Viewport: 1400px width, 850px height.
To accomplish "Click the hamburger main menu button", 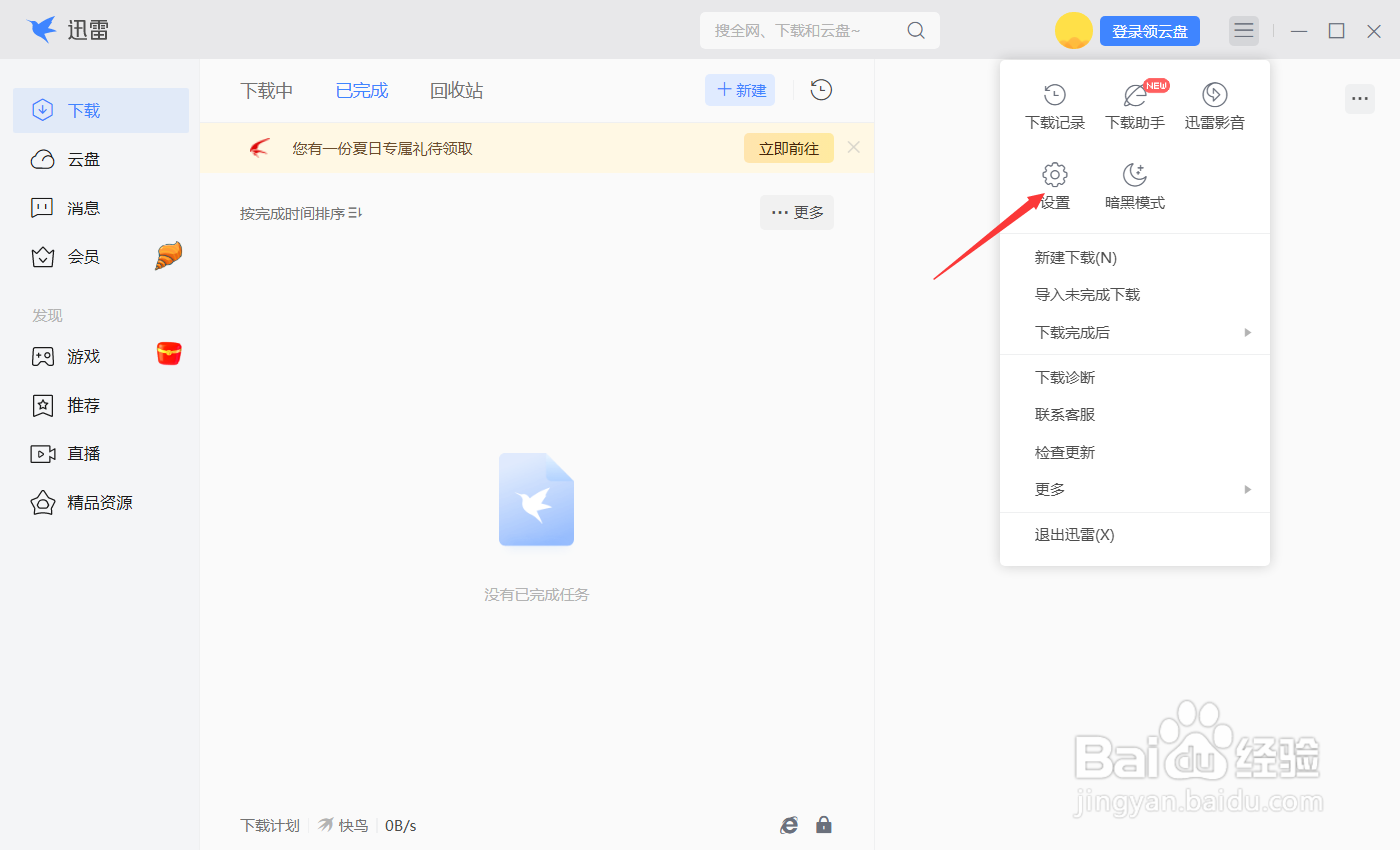I will coord(1244,31).
